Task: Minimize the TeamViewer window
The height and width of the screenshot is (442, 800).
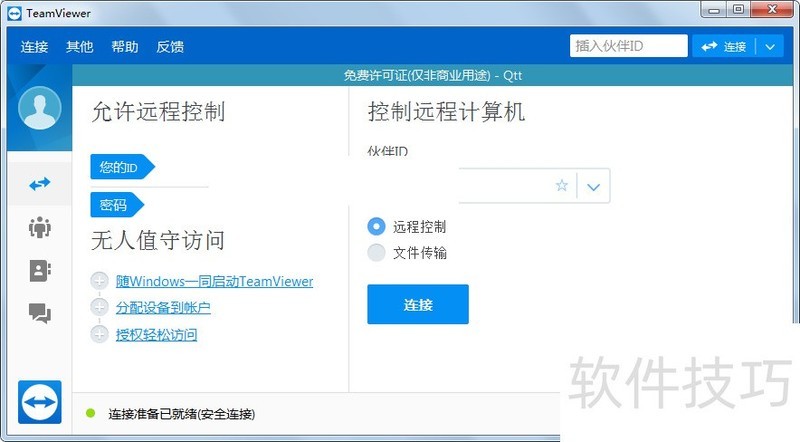Action: [714, 10]
